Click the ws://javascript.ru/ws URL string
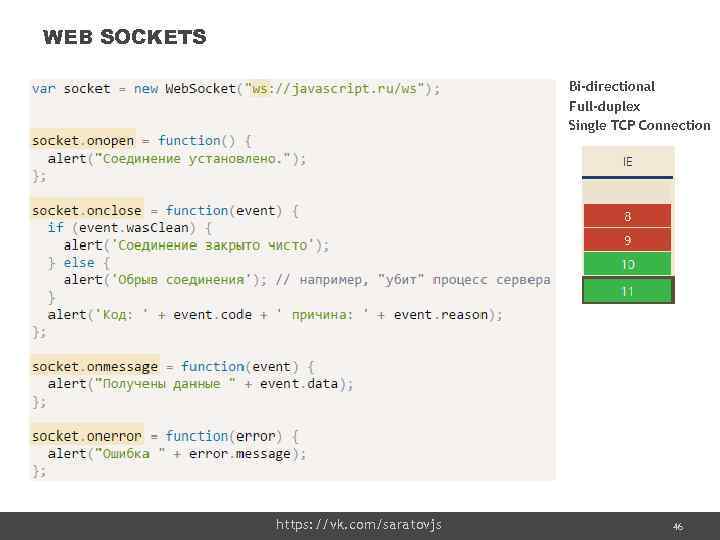Viewport: 720px width, 540px height. [340, 89]
